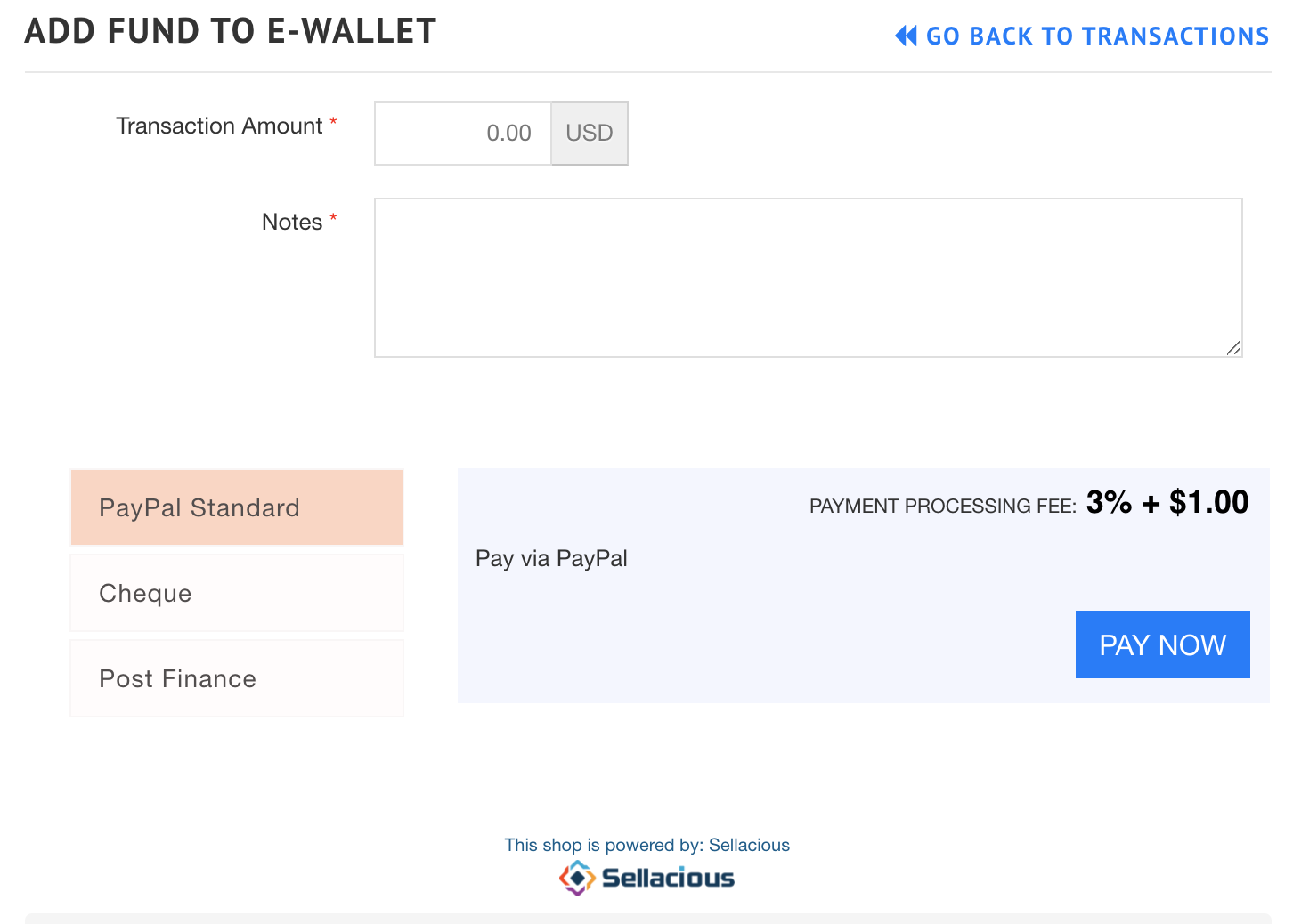The image size is (1293, 924).
Task: Switch to the Cheque payment tab
Action: click(237, 593)
